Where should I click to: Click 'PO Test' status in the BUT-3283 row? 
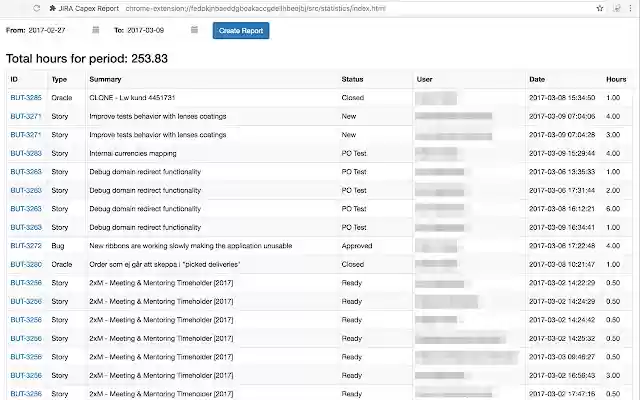pyautogui.click(x=354, y=153)
